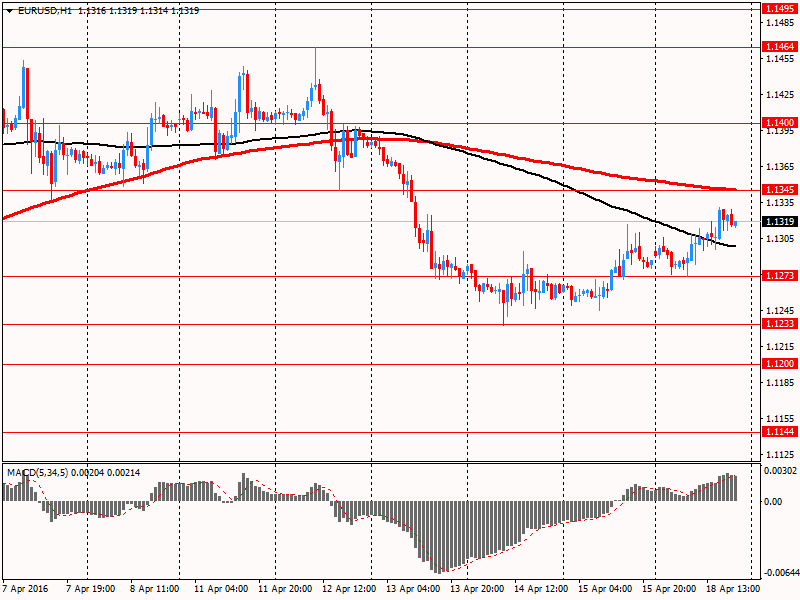Image resolution: width=800 pixels, height=600 pixels.
Task: Select the EURUSD,H1 chart title text
Action: point(45,10)
